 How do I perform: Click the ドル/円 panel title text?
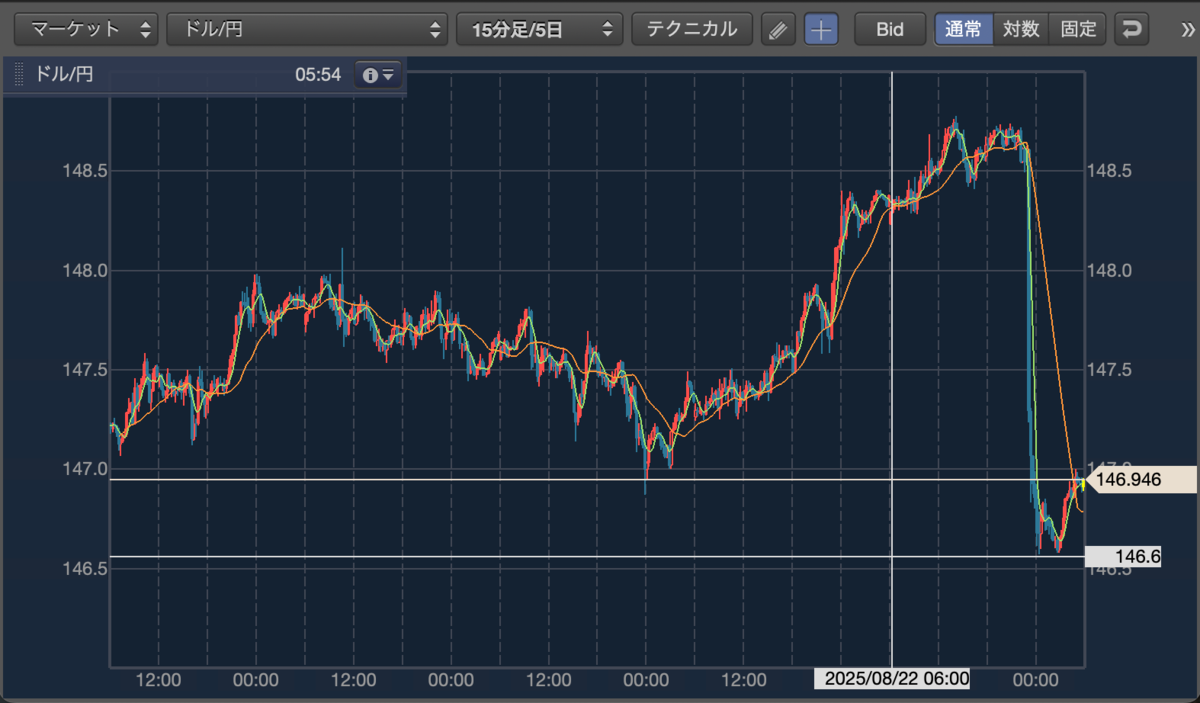[x=64, y=75]
